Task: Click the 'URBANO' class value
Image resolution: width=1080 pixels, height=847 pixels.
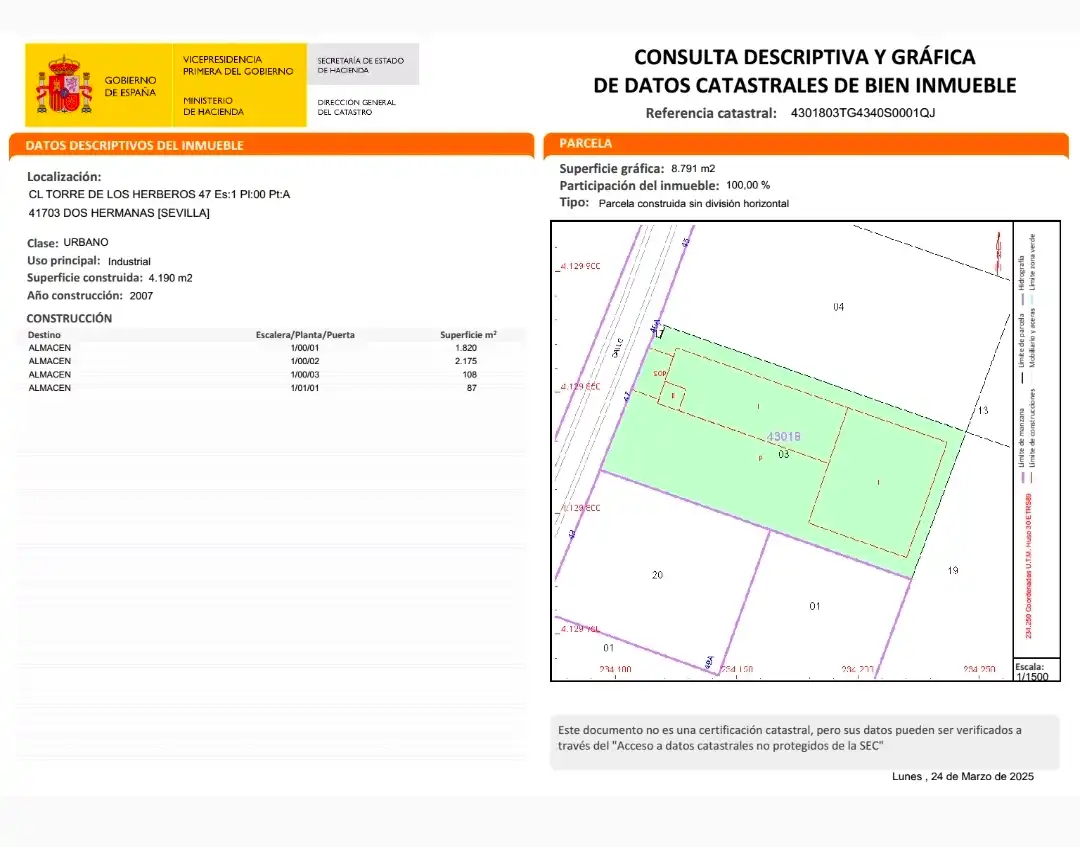Action: (86, 242)
